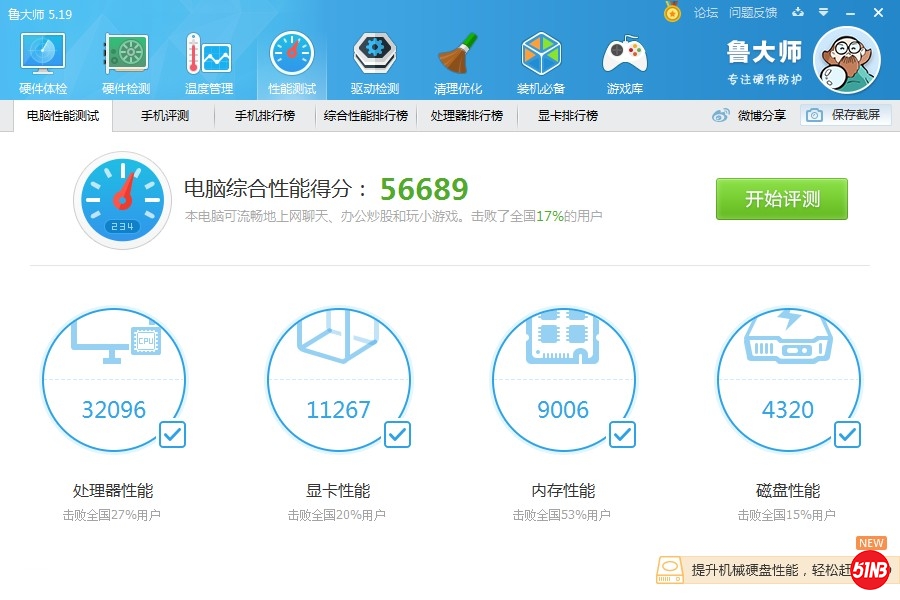Image resolution: width=900 pixels, height=600 pixels.
Task: Open the 硬件体检 hardware checkup icon
Action: (43, 62)
